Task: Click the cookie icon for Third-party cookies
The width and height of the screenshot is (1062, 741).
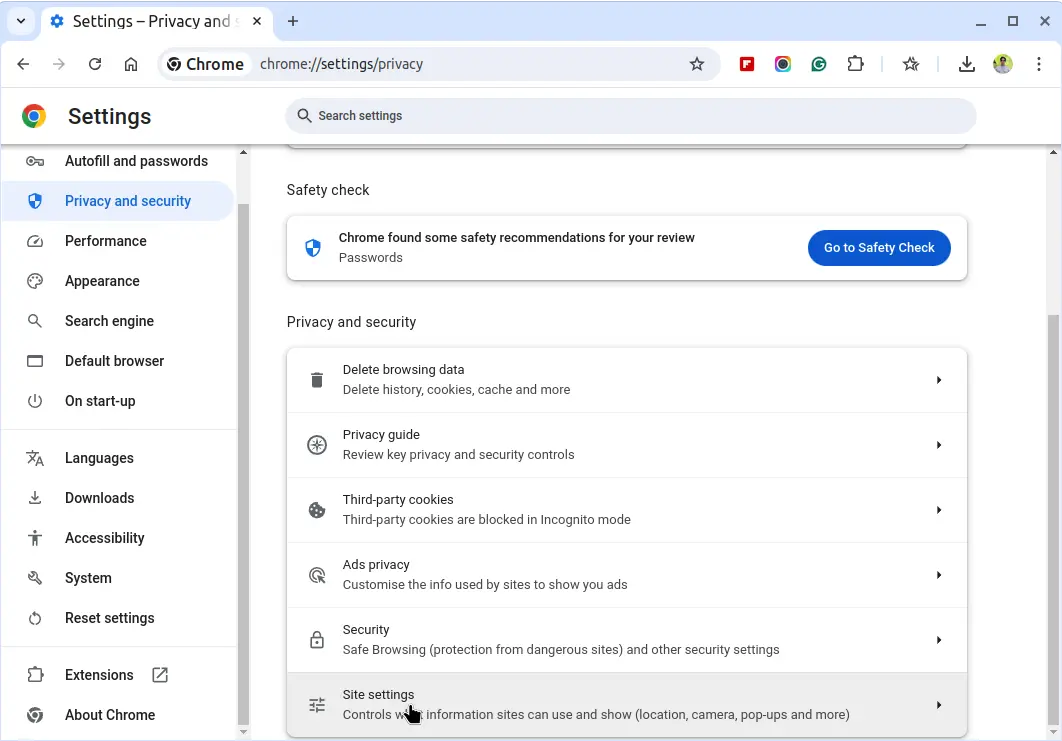Action: point(316,510)
